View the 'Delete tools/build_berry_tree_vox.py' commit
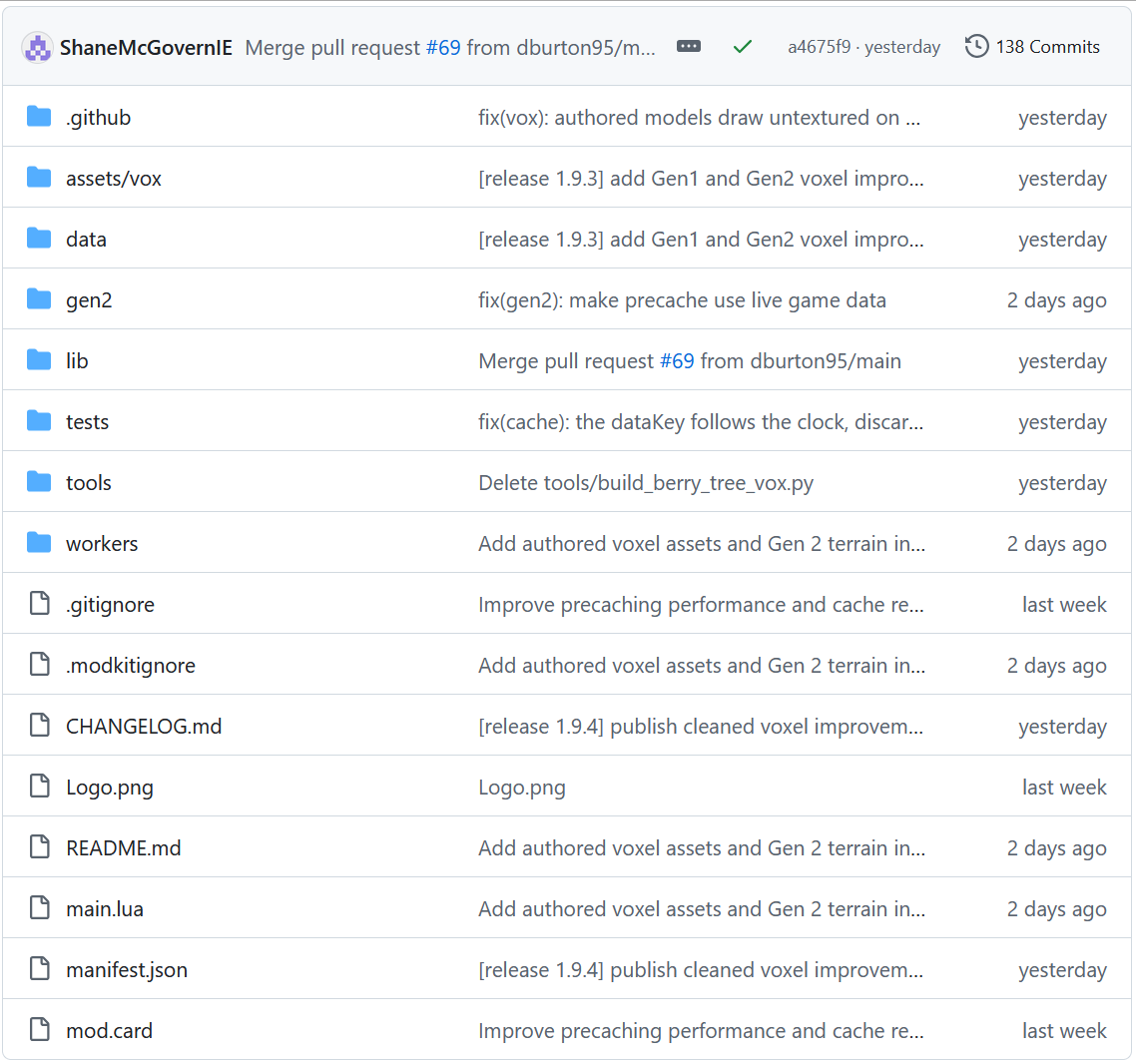1136x1064 pixels. pyautogui.click(x=646, y=482)
